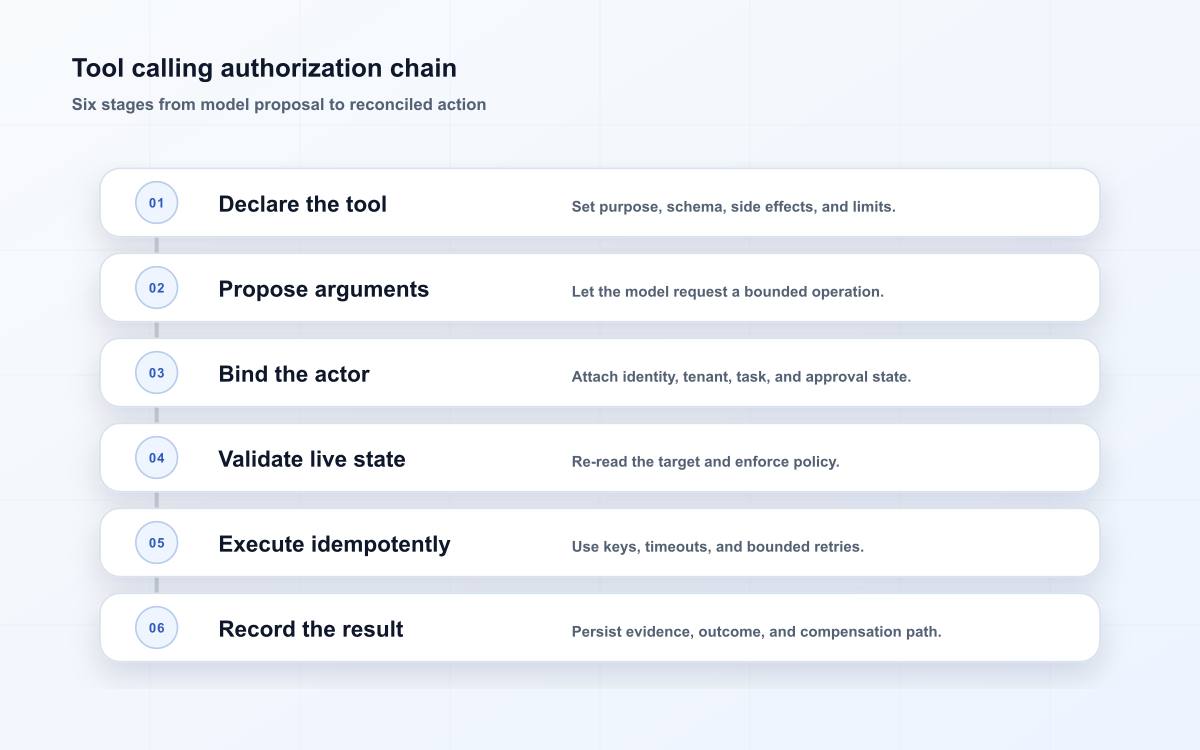1200x750 pixels.
Task: Click the Tool calling authorization chain title
Action: pos(264,68)
